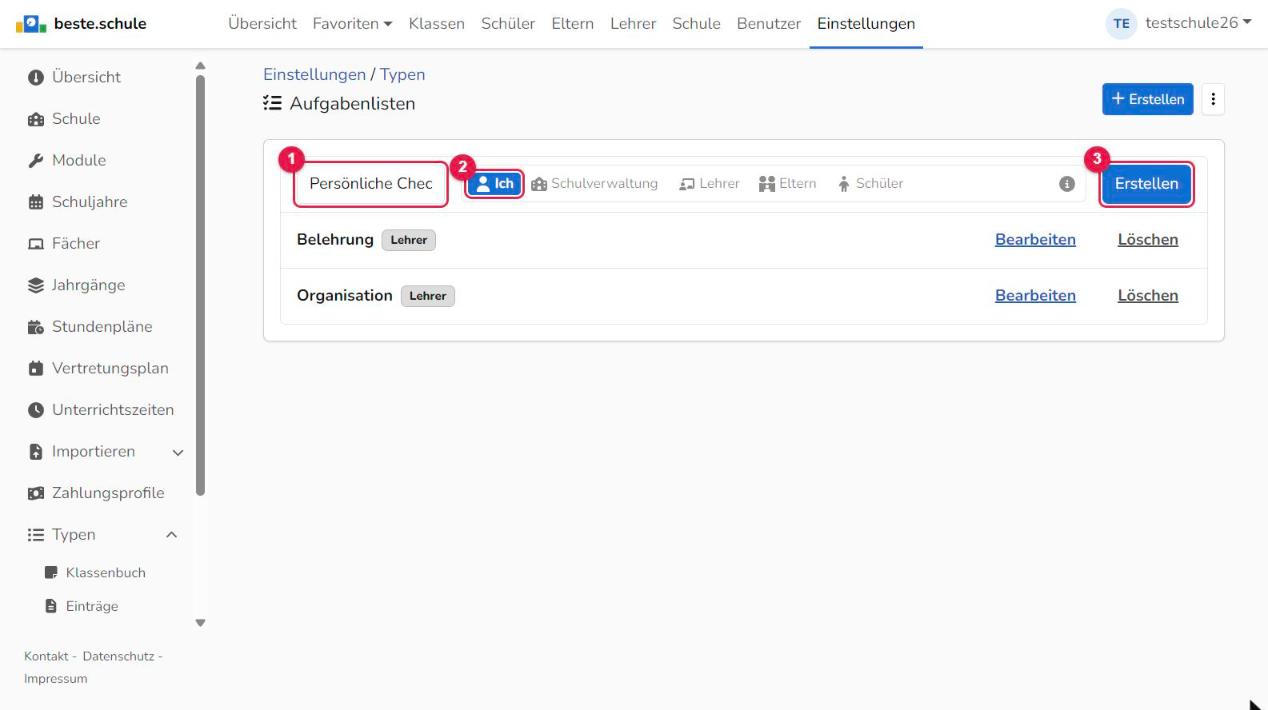Image resolution: width=1268 pixels, height=710 pixels.
Task: Delete the Belehrung task list
Action: (x=1148, y=239)
